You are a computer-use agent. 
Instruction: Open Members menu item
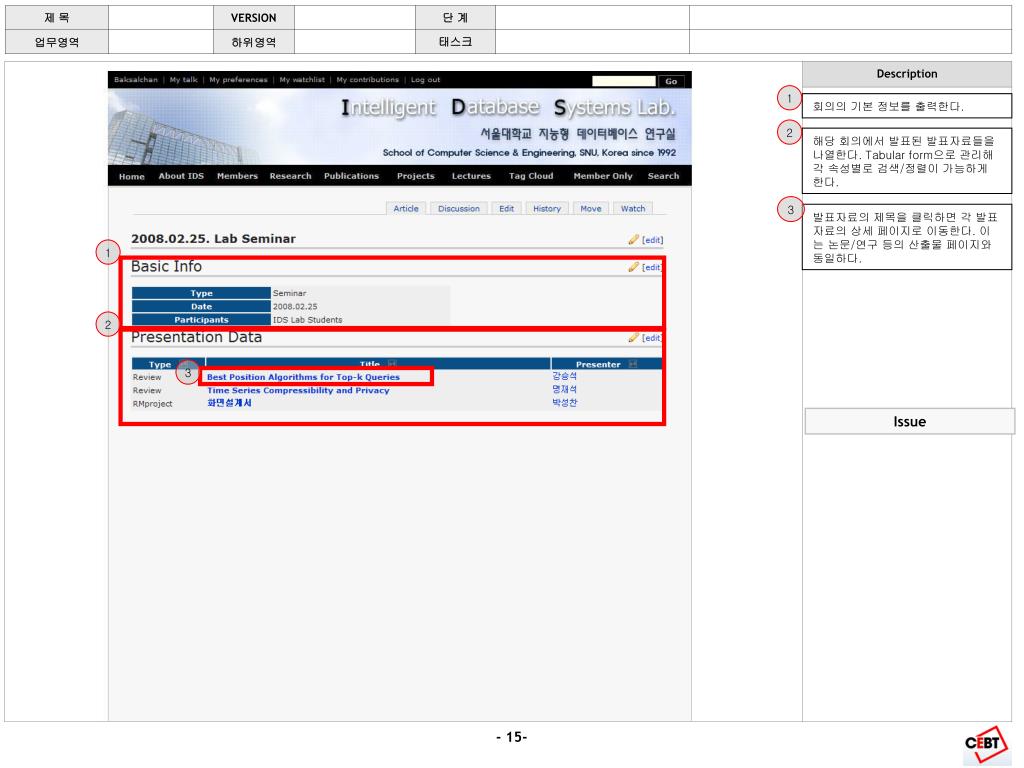pos(237,176)
